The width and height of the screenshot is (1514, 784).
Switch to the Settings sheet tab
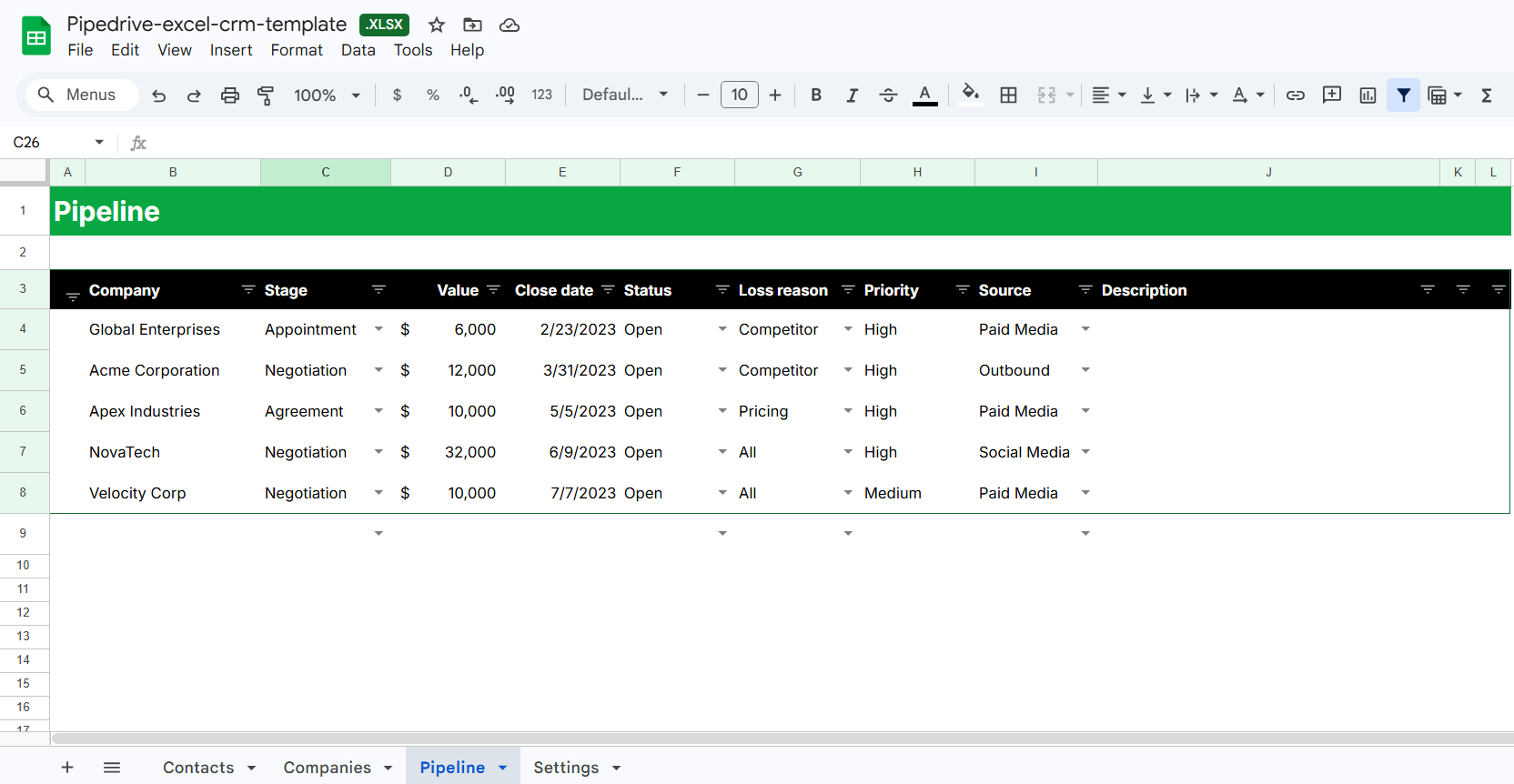577,768
